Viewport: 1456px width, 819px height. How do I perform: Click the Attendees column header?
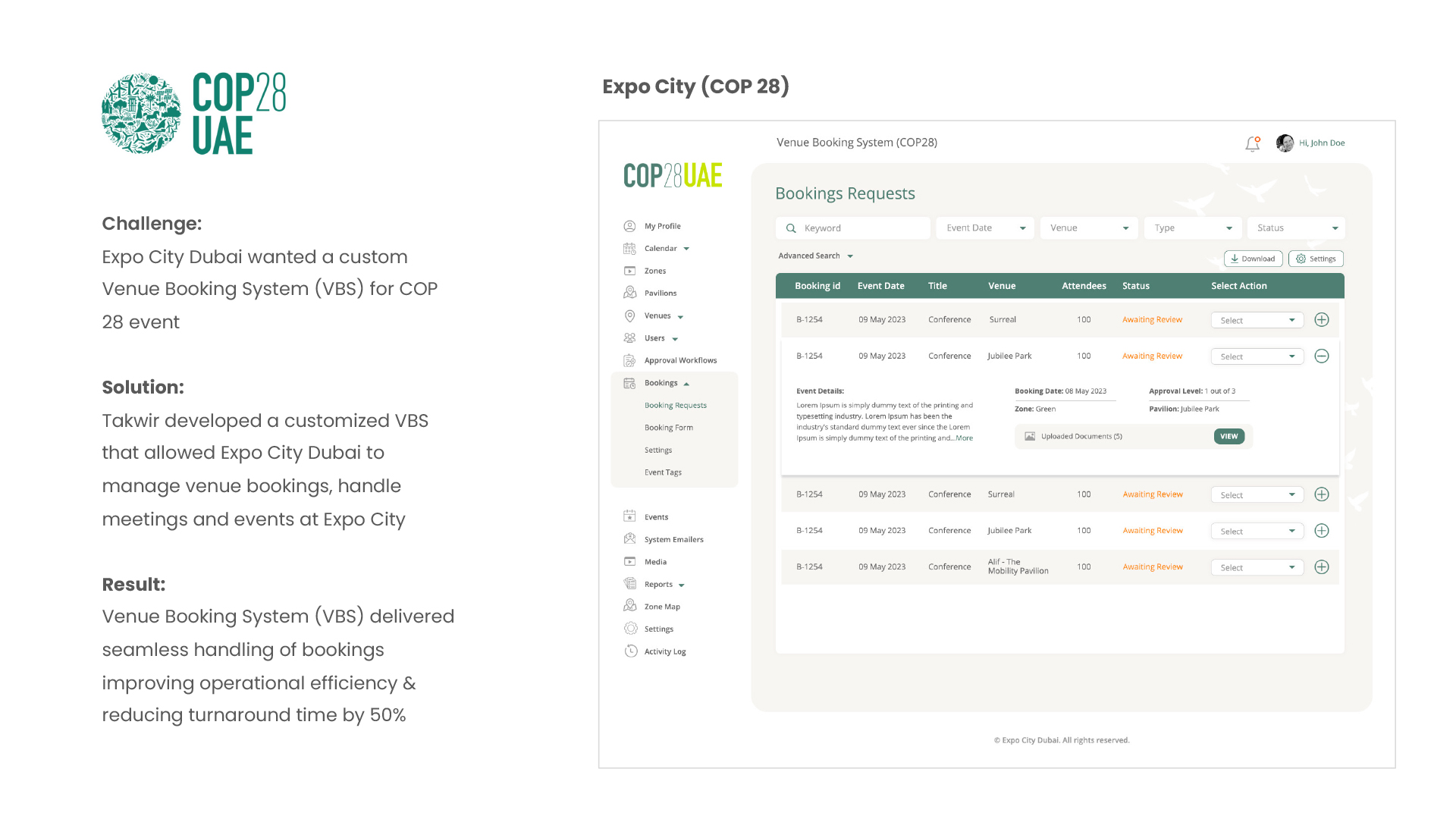click(x=1084, y=286)
